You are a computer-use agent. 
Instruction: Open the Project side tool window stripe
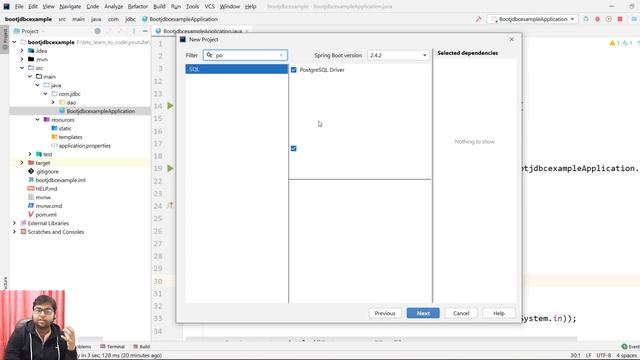[x=5, y=39]
